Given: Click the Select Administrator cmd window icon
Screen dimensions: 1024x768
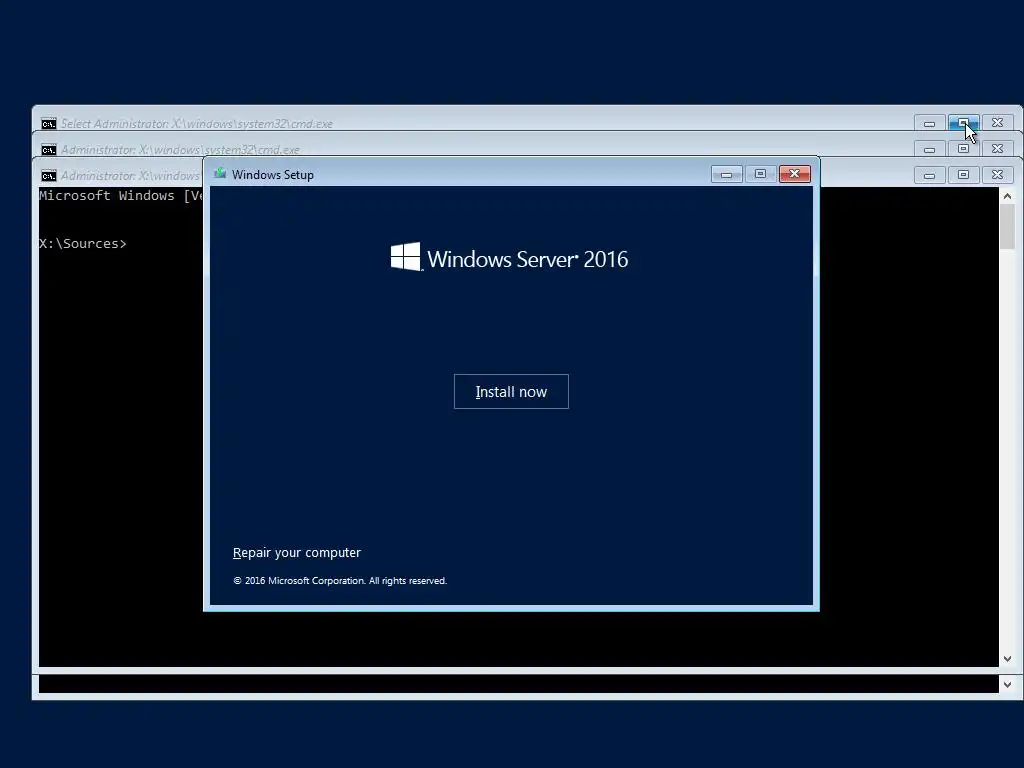Looking at the screenshot, I should pos(48,123).
